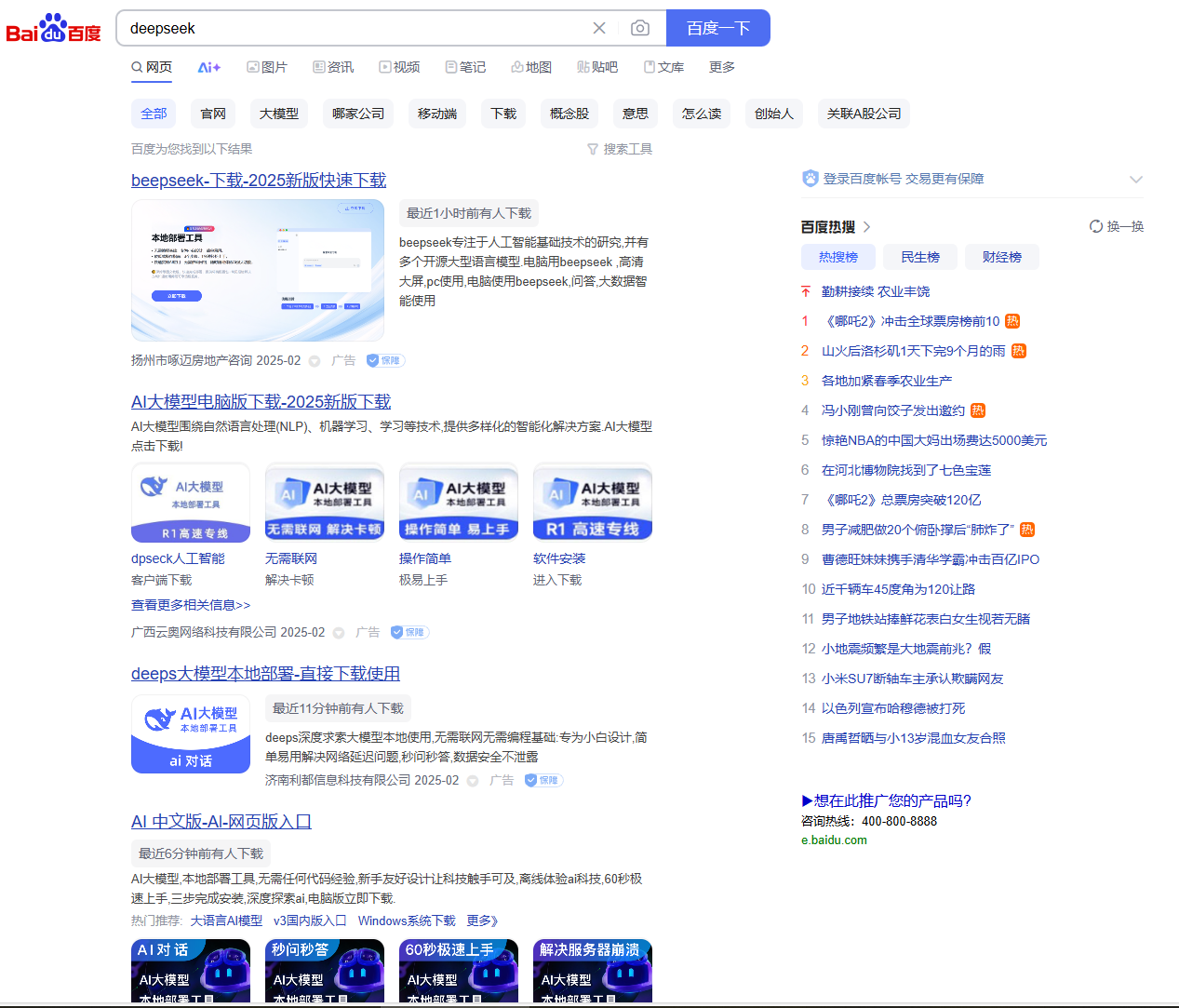Select the 移动端 filter chip
Screen dimensions: 1179x1008
[x=437, y=114]
